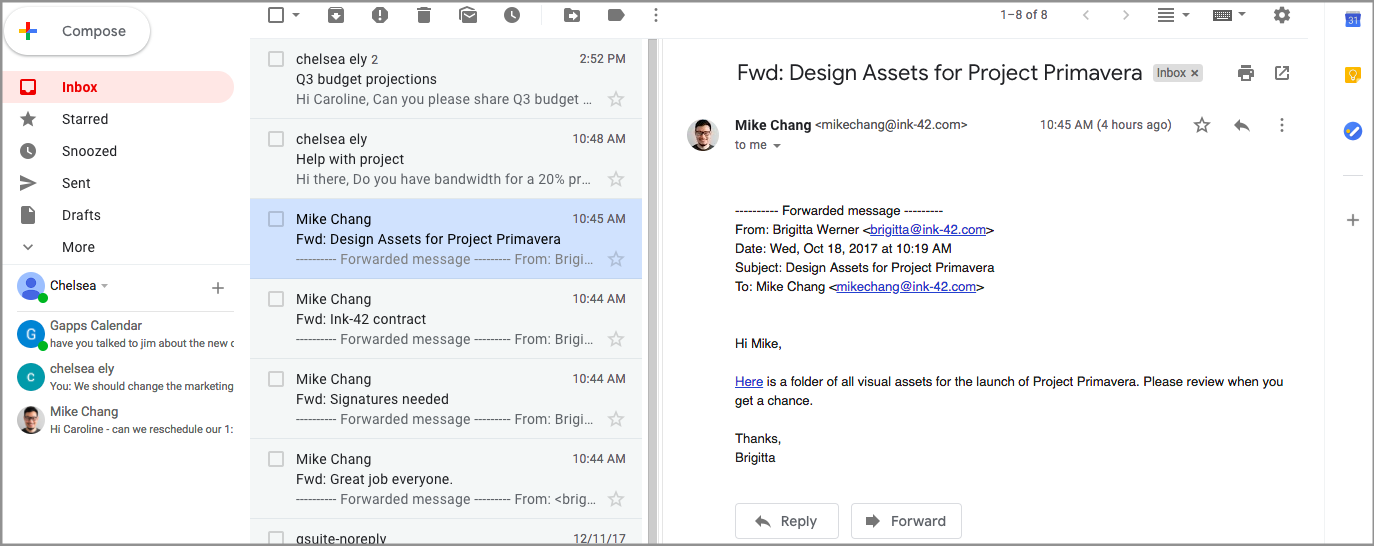This screenshot has width=1374, height=546.
Task: Open More options three-dot icon in toolbar
Action: 656,15
